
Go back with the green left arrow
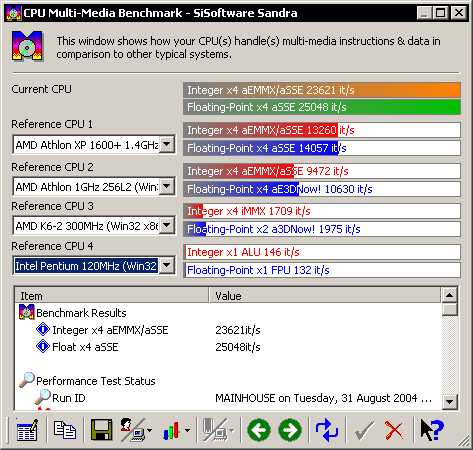(x=259, y=430)
